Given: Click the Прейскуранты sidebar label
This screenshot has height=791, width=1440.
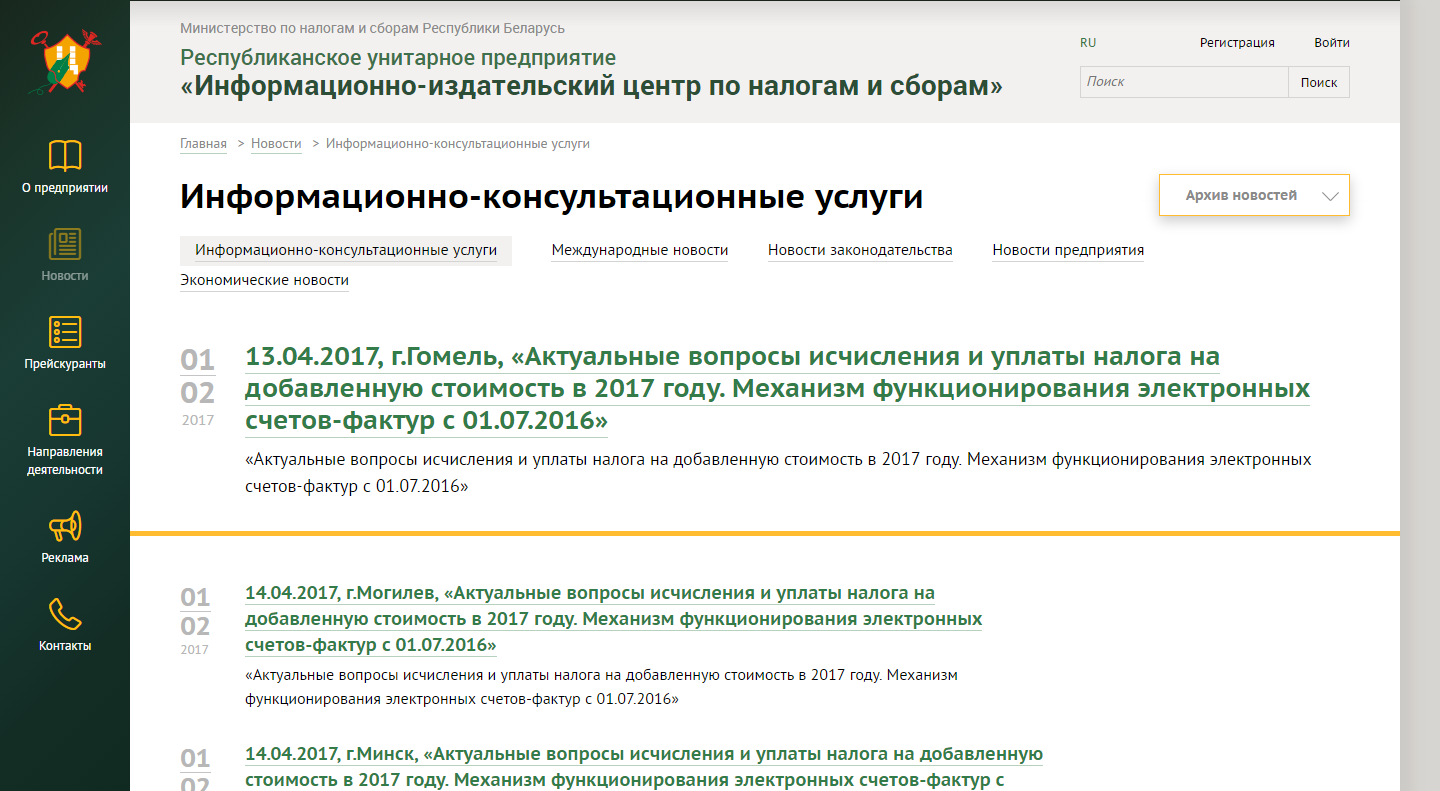Looking at the screenshot, I should [65, 364].
